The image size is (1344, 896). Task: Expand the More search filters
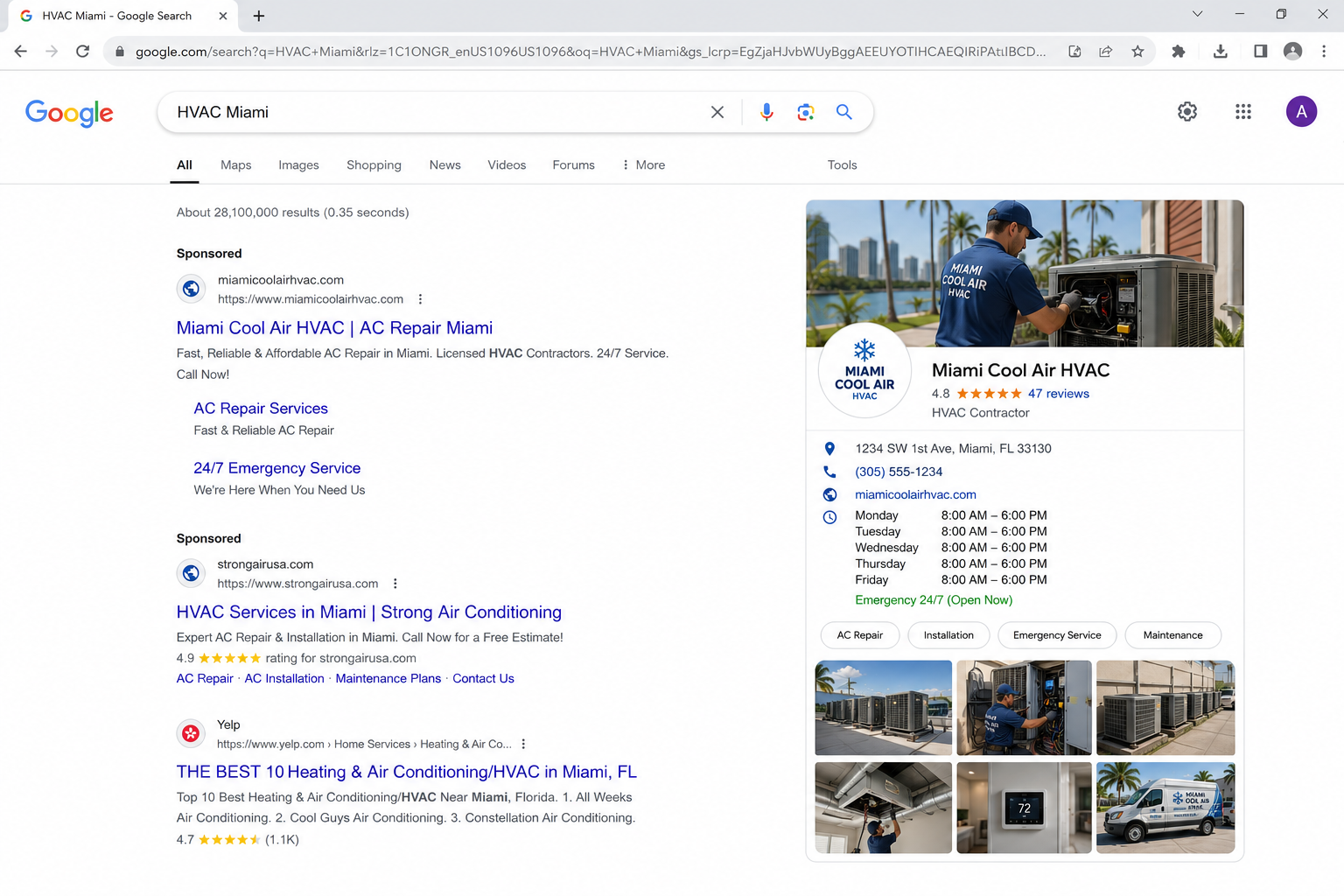click(x=643, y=164)
